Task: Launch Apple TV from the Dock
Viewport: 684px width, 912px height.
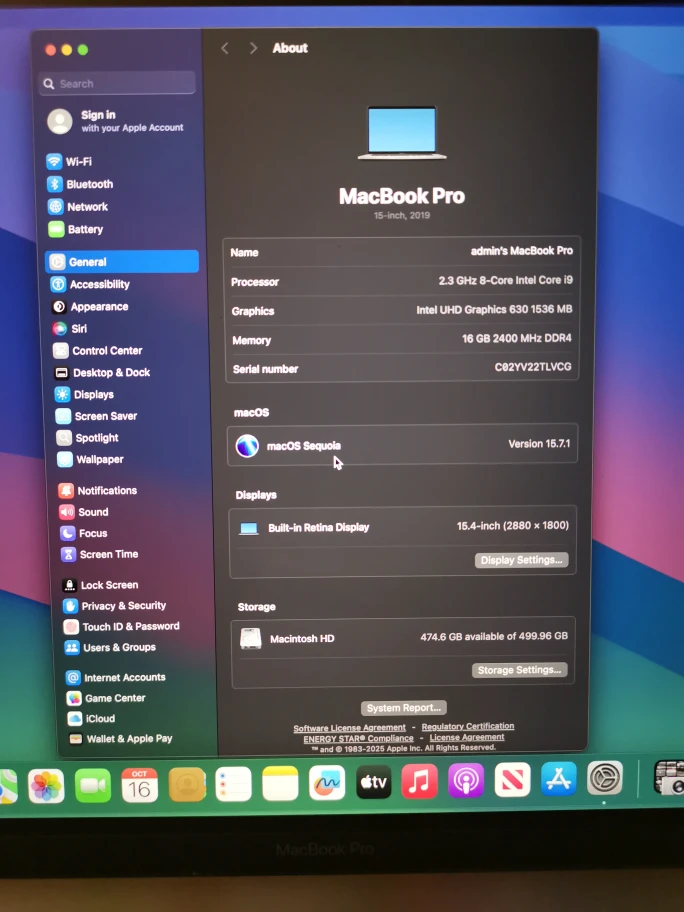Action: click(373, 782)
